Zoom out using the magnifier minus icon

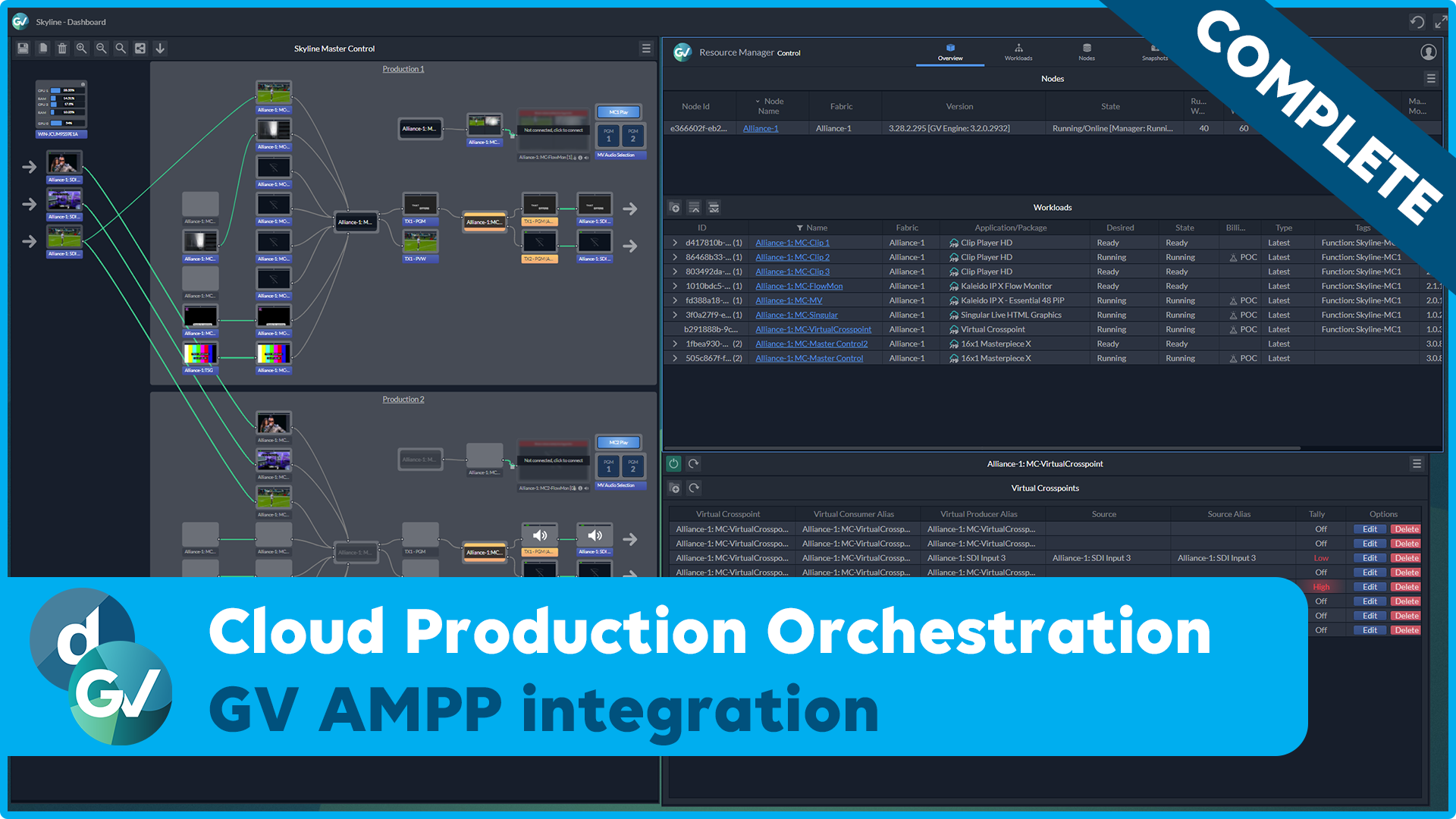101,48
